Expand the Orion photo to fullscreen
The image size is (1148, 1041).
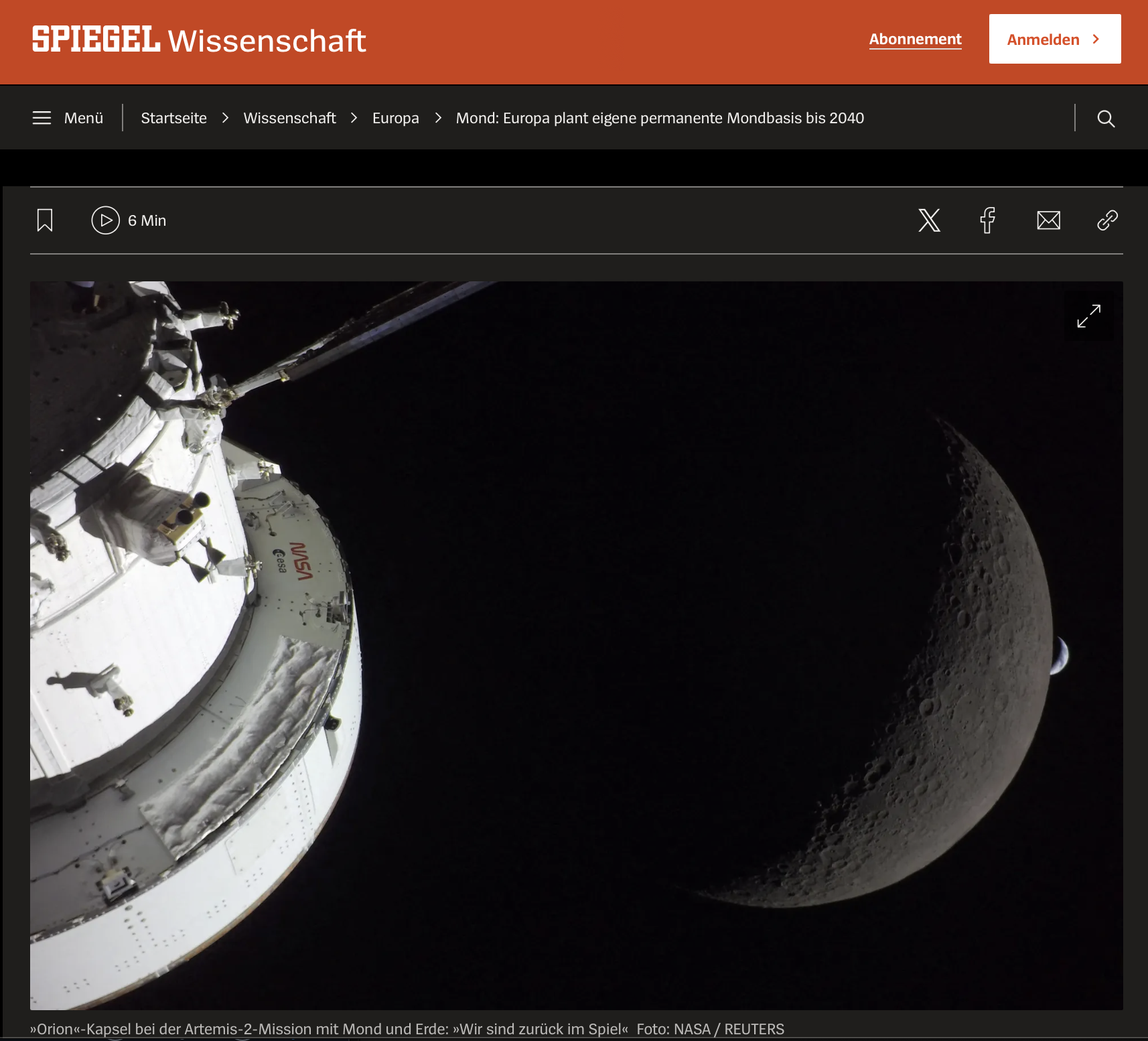pos(1088,316)
